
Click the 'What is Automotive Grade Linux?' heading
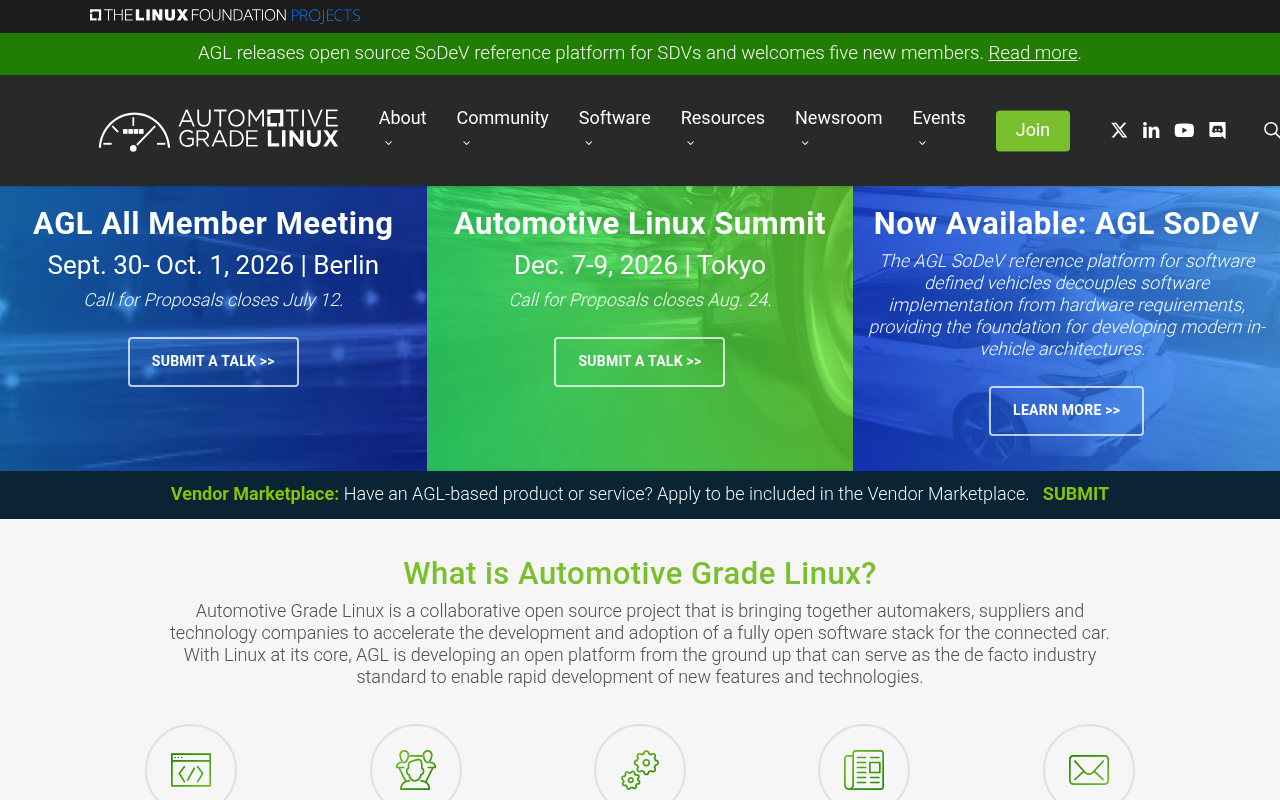coord(640,573)
